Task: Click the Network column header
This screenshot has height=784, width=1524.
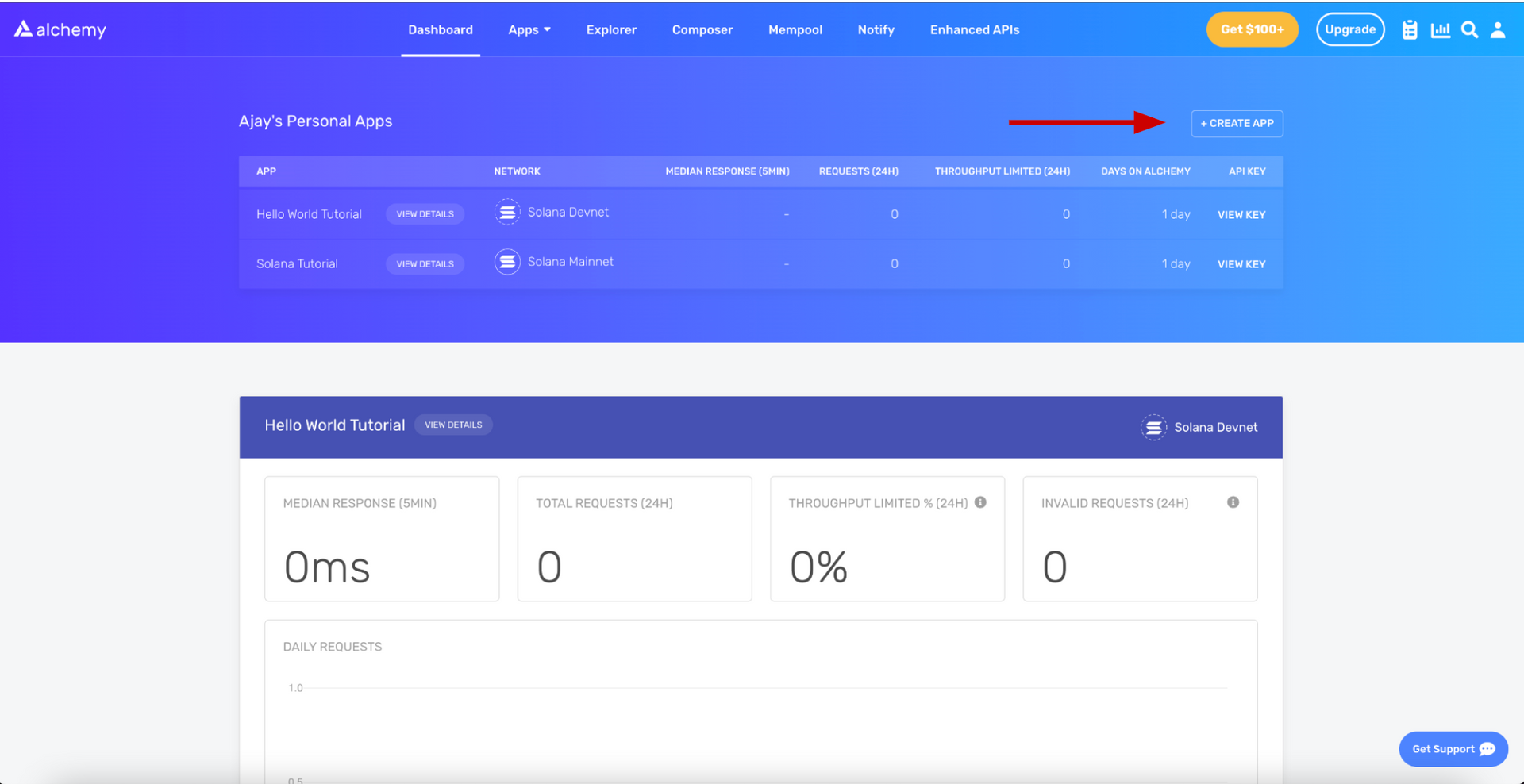Action: point(517,171)
